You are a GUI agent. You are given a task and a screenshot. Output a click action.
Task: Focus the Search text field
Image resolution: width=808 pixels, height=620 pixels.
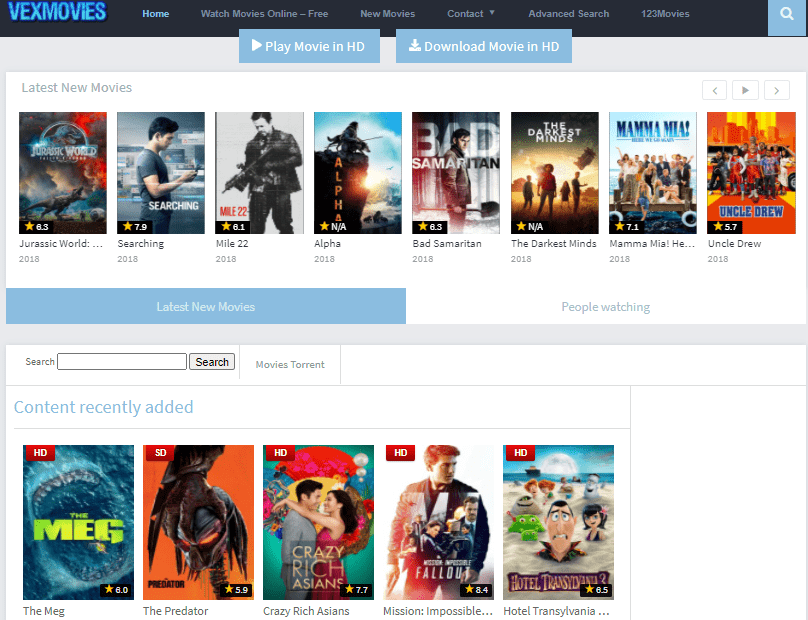click(x=122, y=361)
